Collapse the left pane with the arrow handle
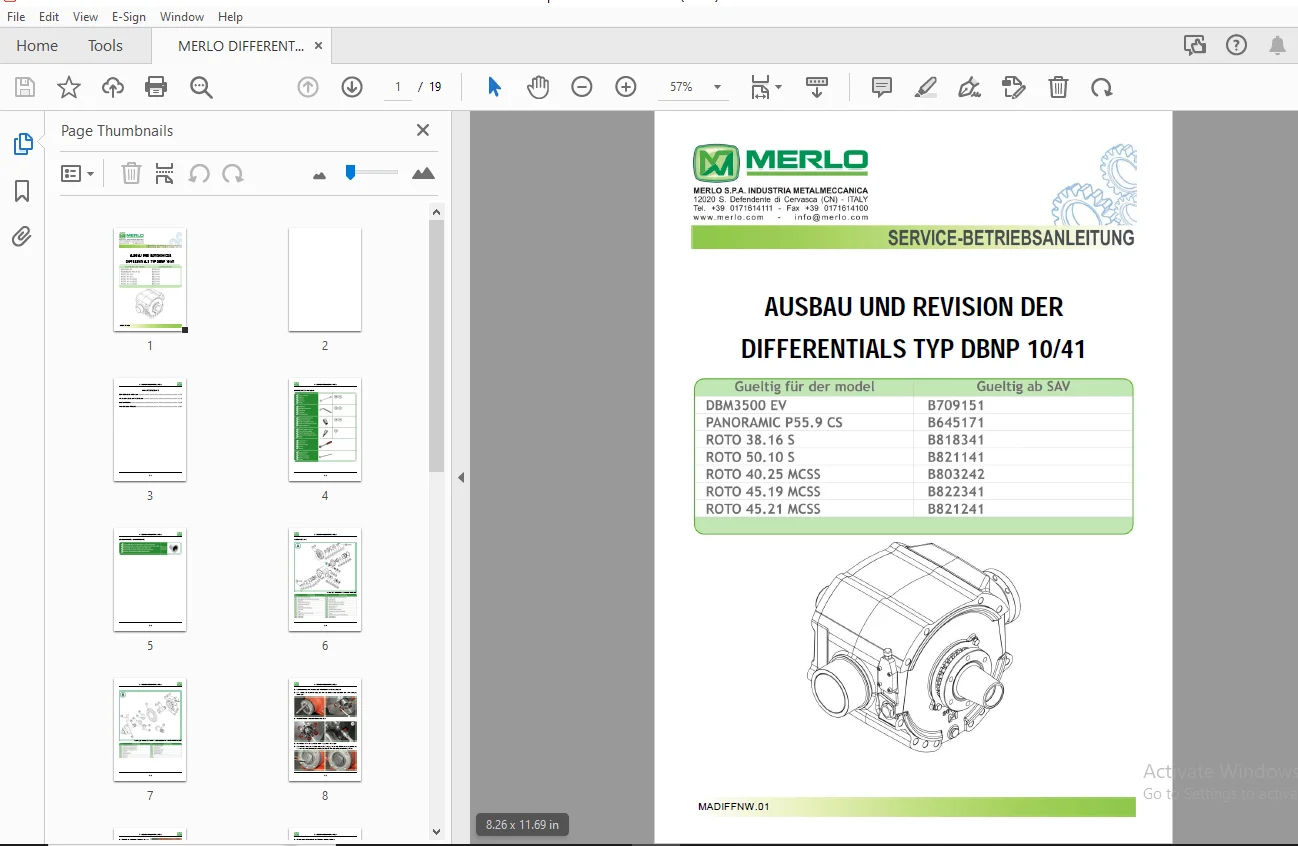This screenshot has width=1298, height=846. pos(461,478)
